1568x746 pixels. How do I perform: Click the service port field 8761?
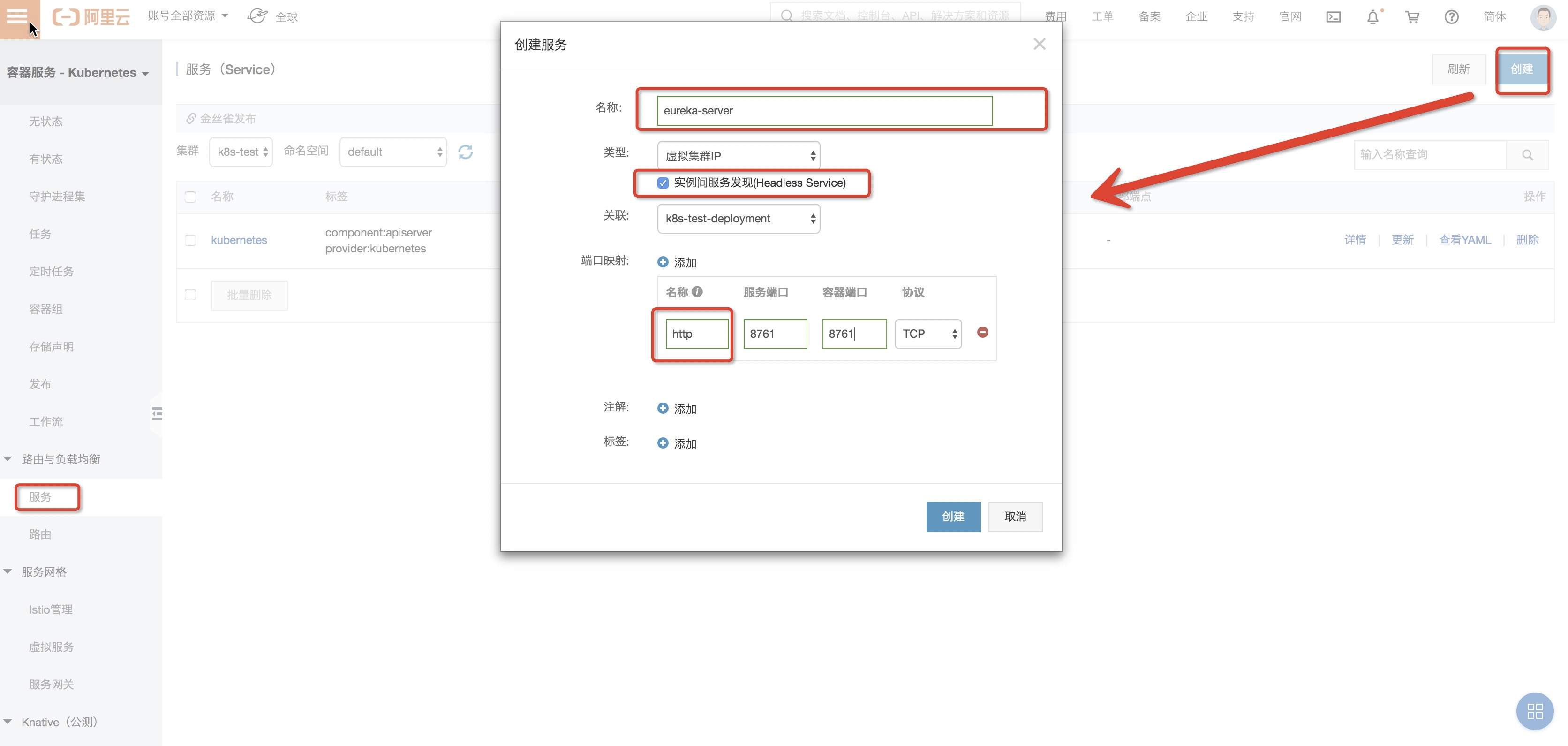pos(775,334)
